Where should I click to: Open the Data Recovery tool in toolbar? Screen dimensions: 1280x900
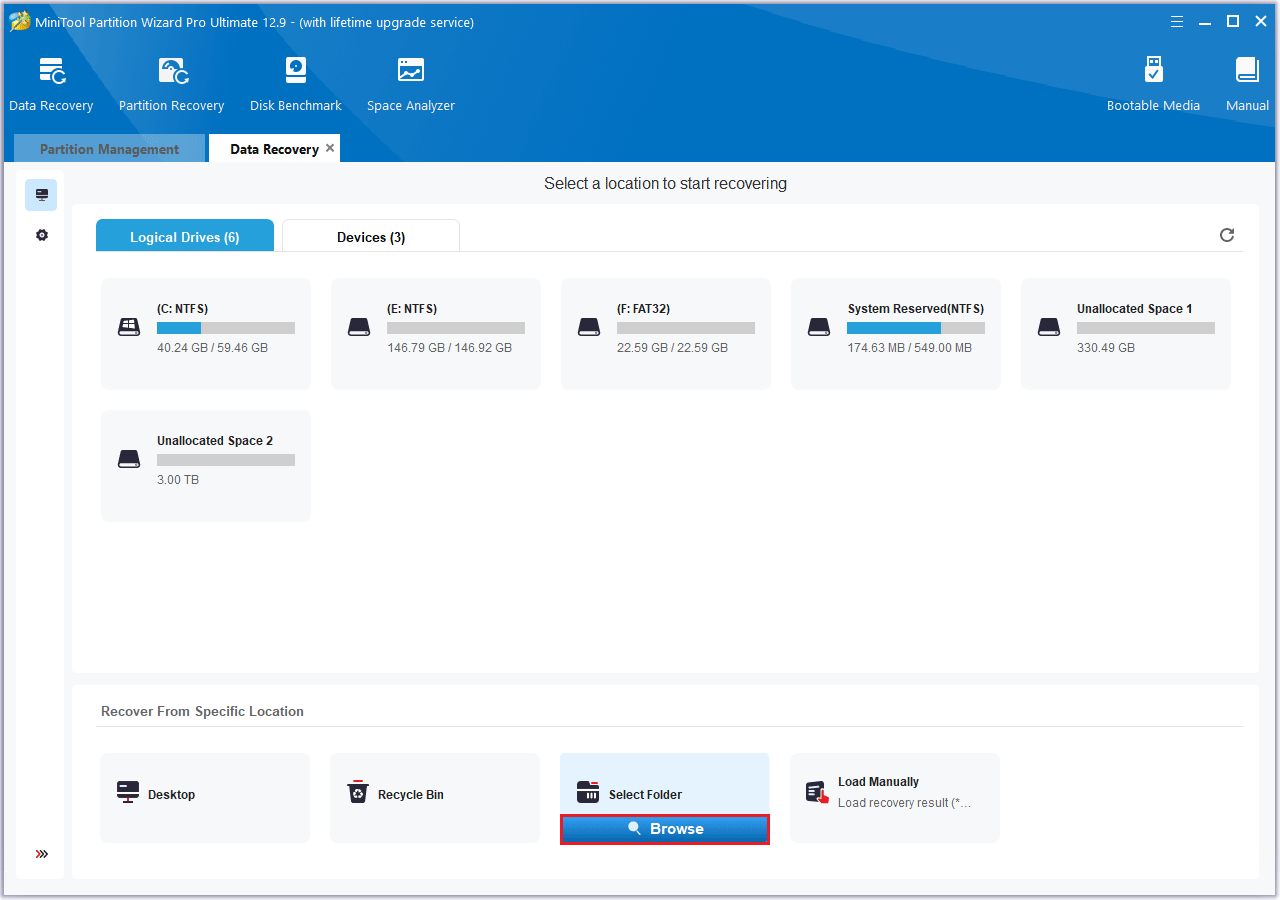(51, 85)
